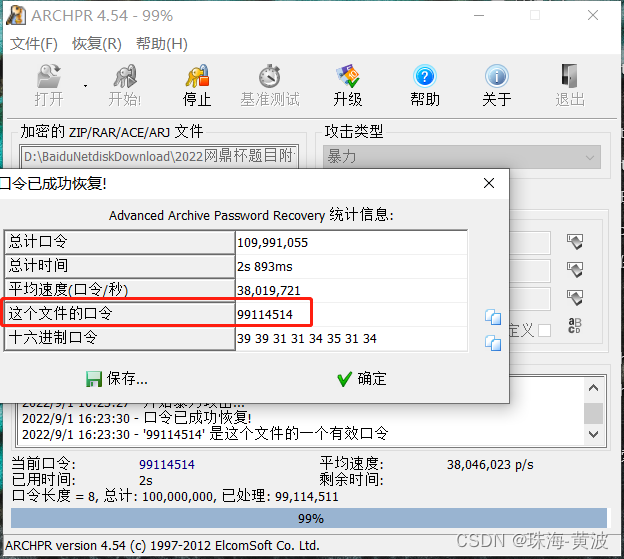The image size is (624, 559).
Task: Copy the hex password to clipboard icon
Action: 493,343
